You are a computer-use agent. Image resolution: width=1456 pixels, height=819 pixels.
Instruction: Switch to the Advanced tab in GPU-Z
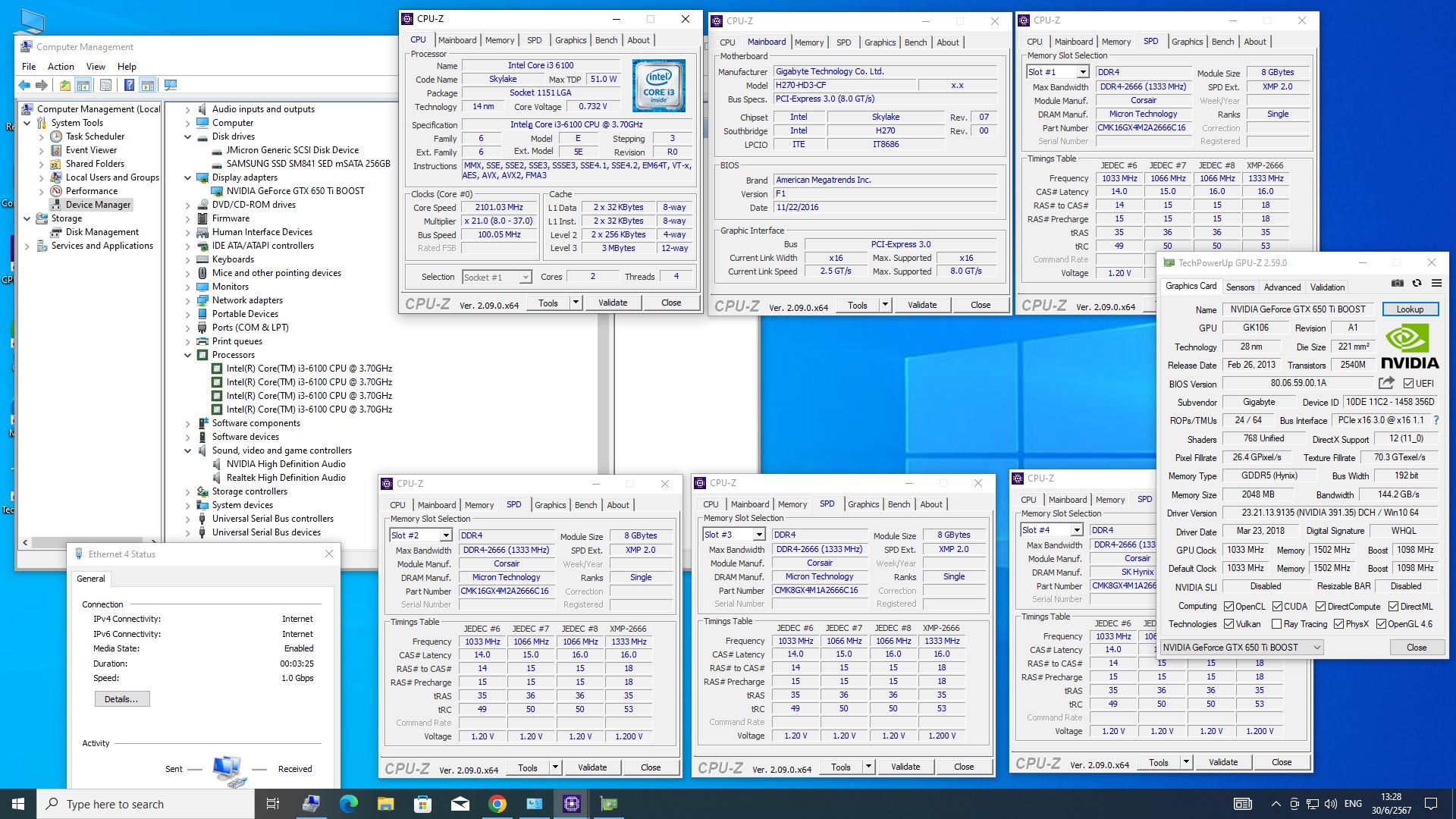1282,287
